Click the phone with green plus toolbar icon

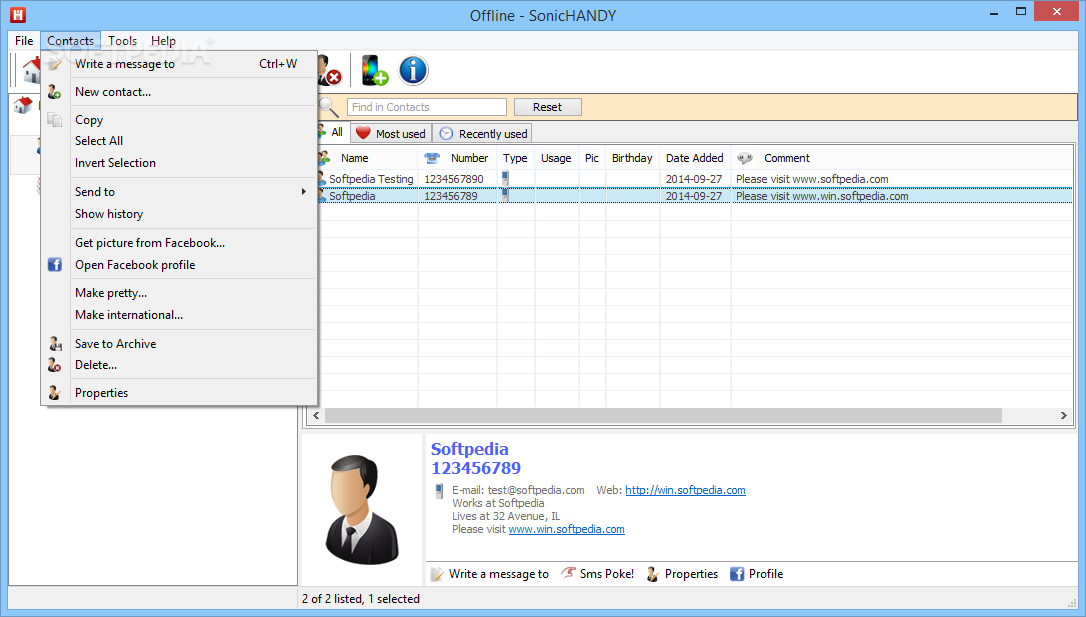[x=375, y=70]
